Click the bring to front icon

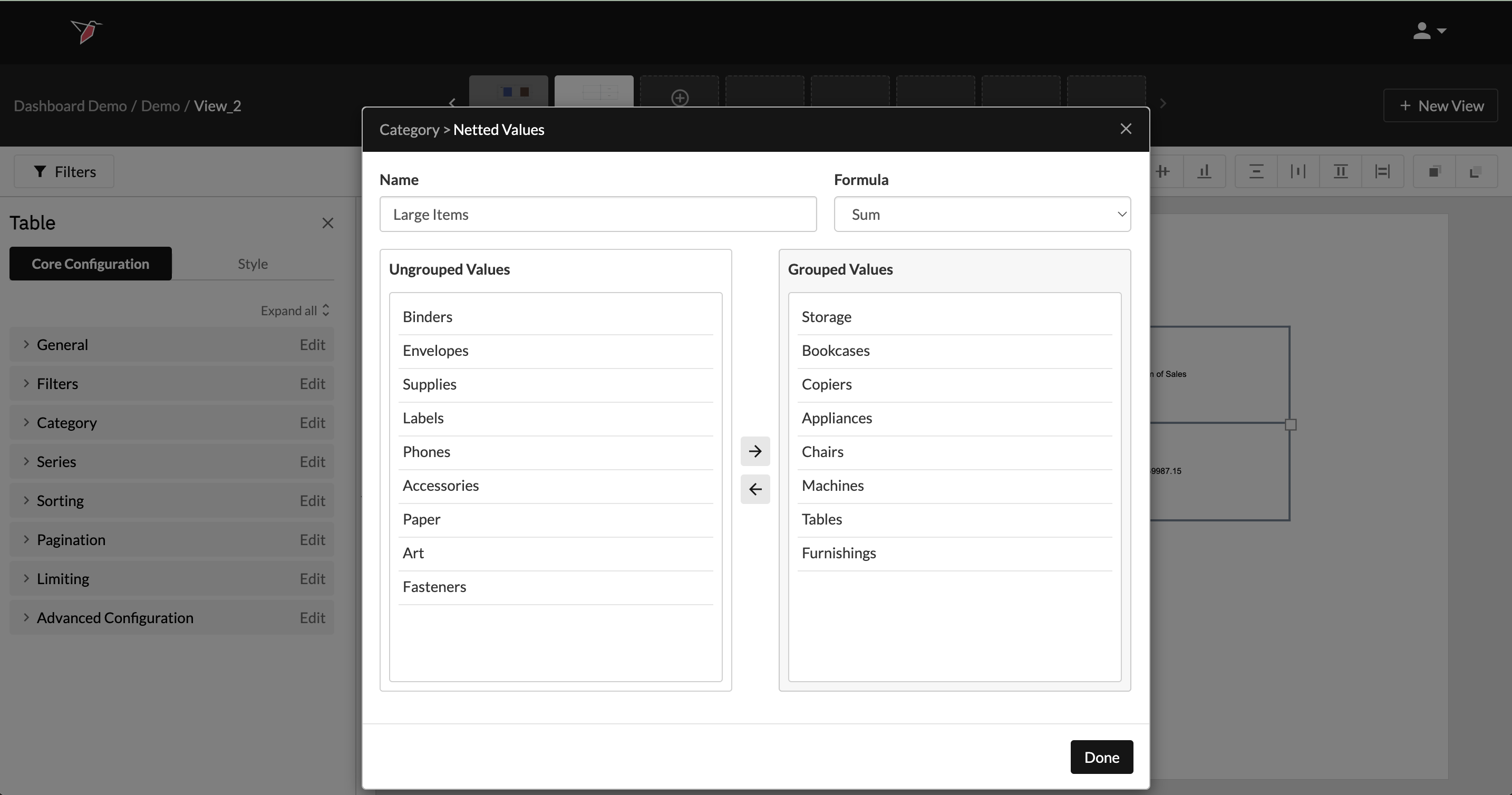tap(1434, 171)
